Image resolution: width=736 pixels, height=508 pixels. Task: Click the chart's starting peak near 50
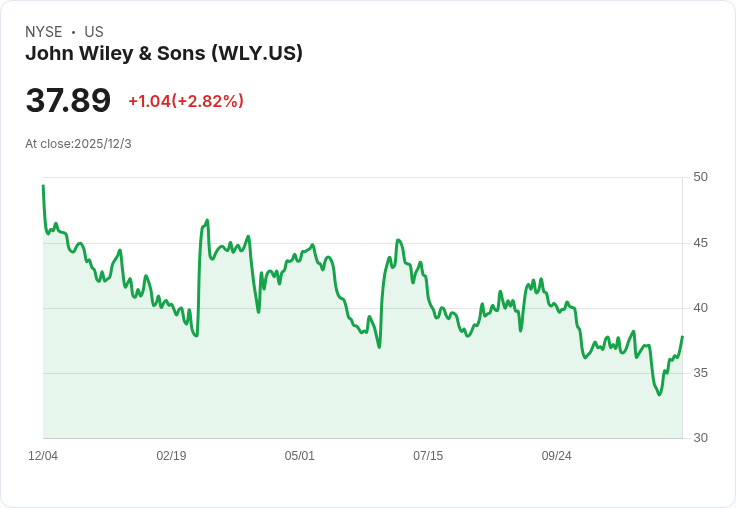[x=43, y=185]
